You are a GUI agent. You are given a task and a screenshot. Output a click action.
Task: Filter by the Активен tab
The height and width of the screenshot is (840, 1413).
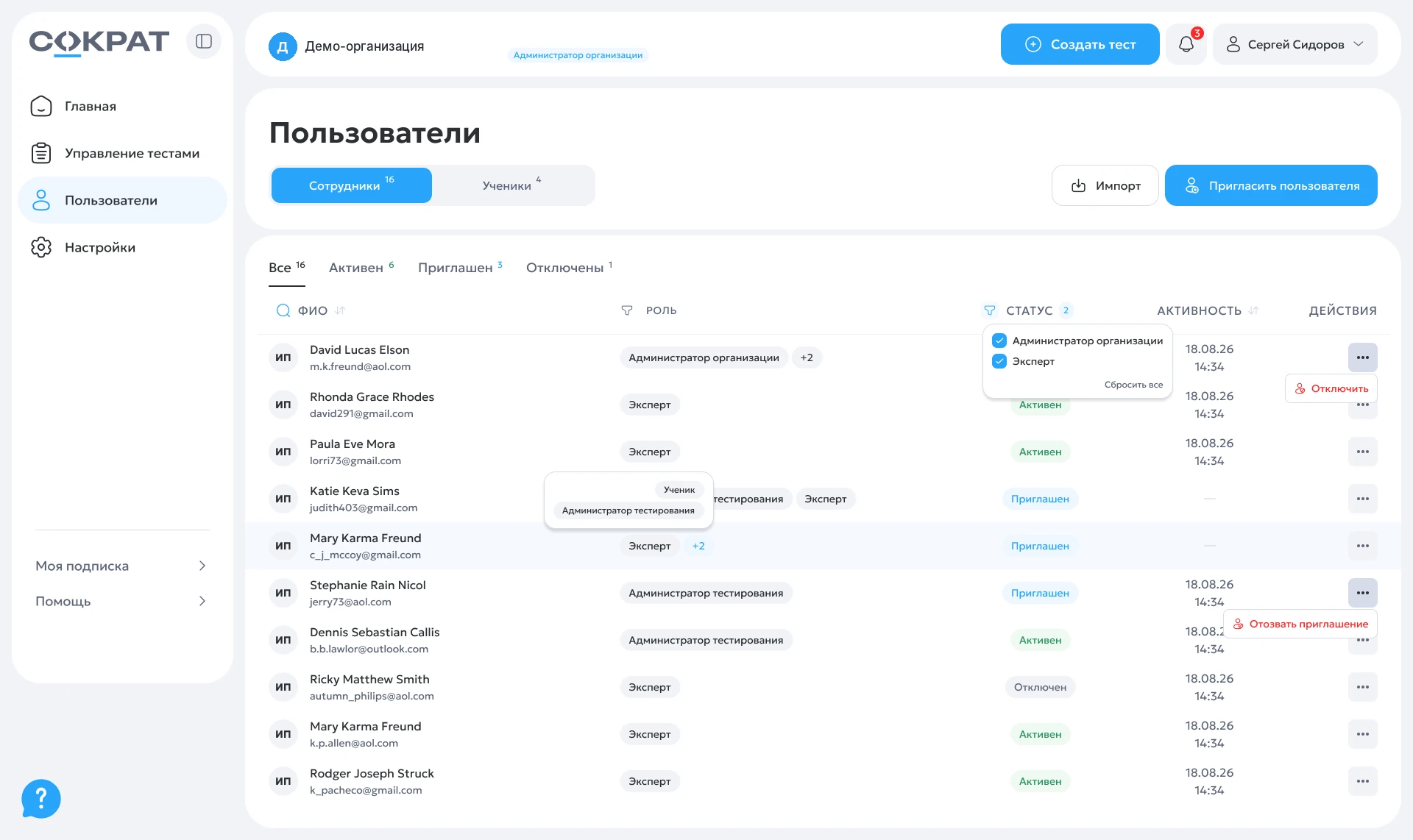(x=361, y=268)
